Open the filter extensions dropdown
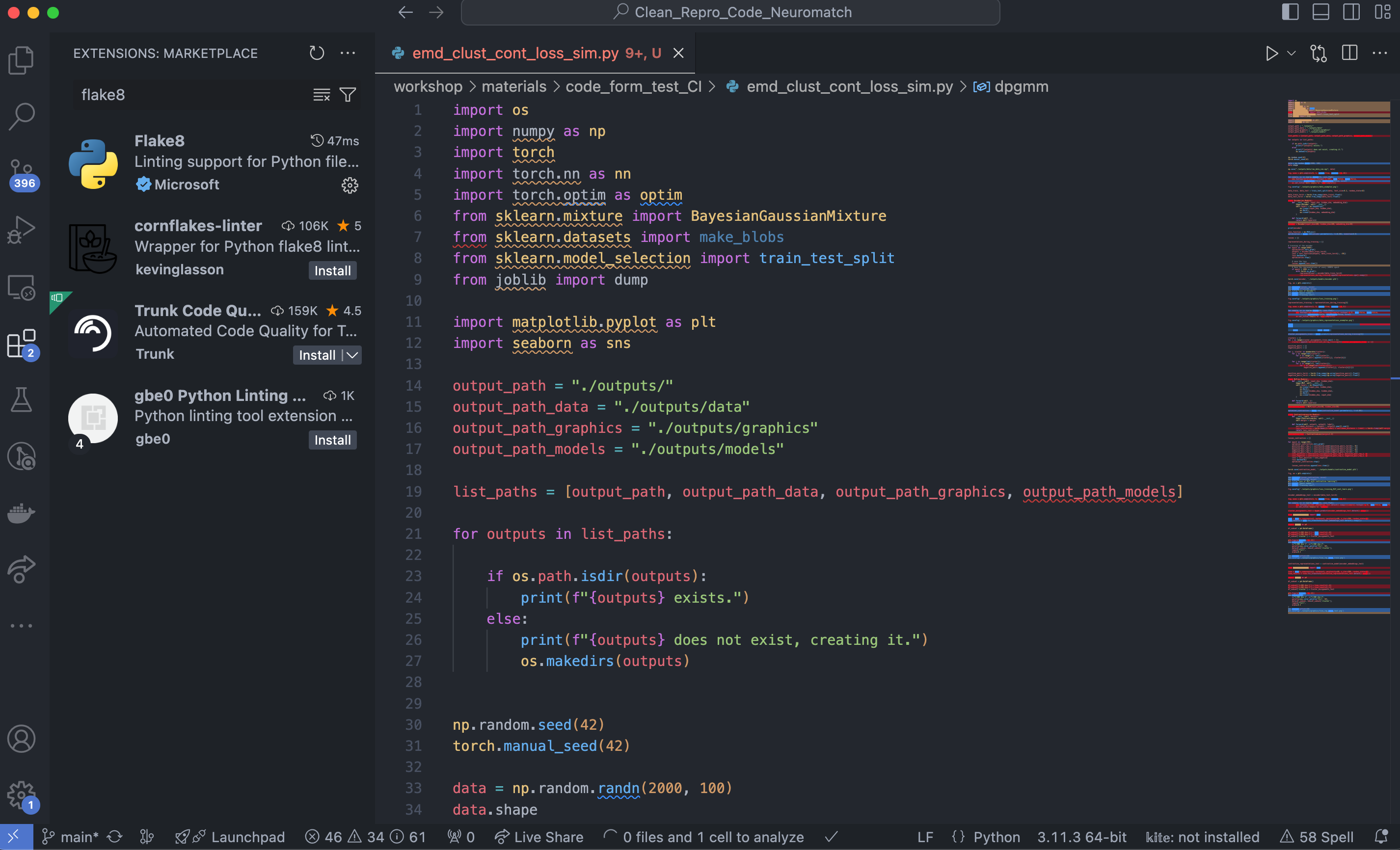 pos(348,95)
